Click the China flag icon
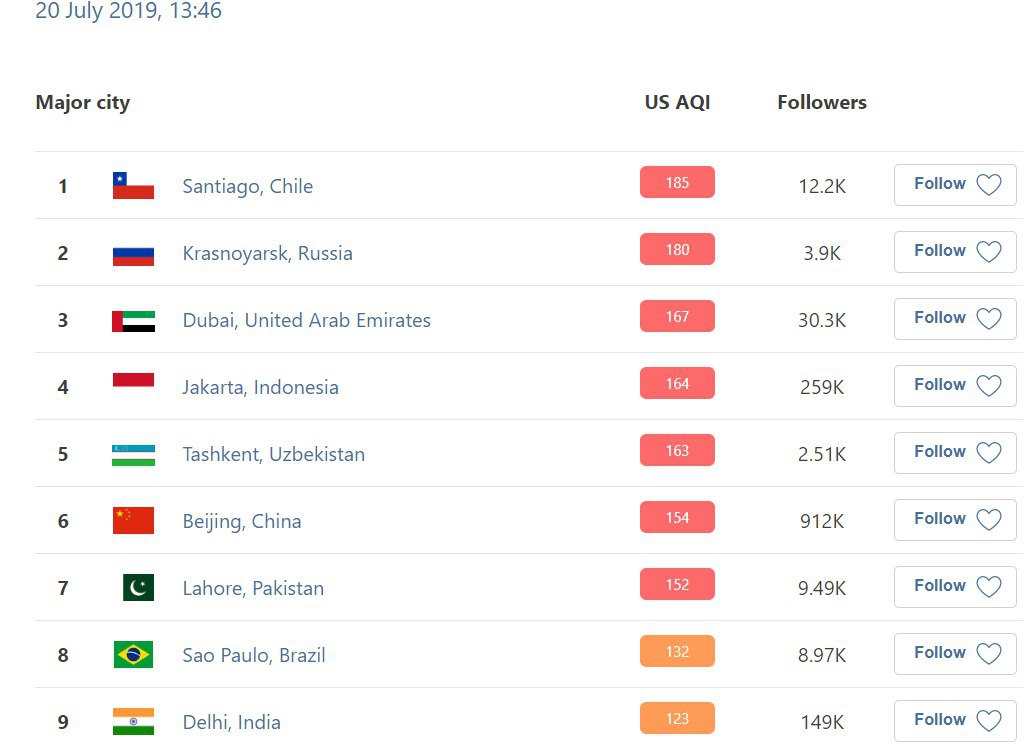 pyautogui.click(x=133, y=521)
